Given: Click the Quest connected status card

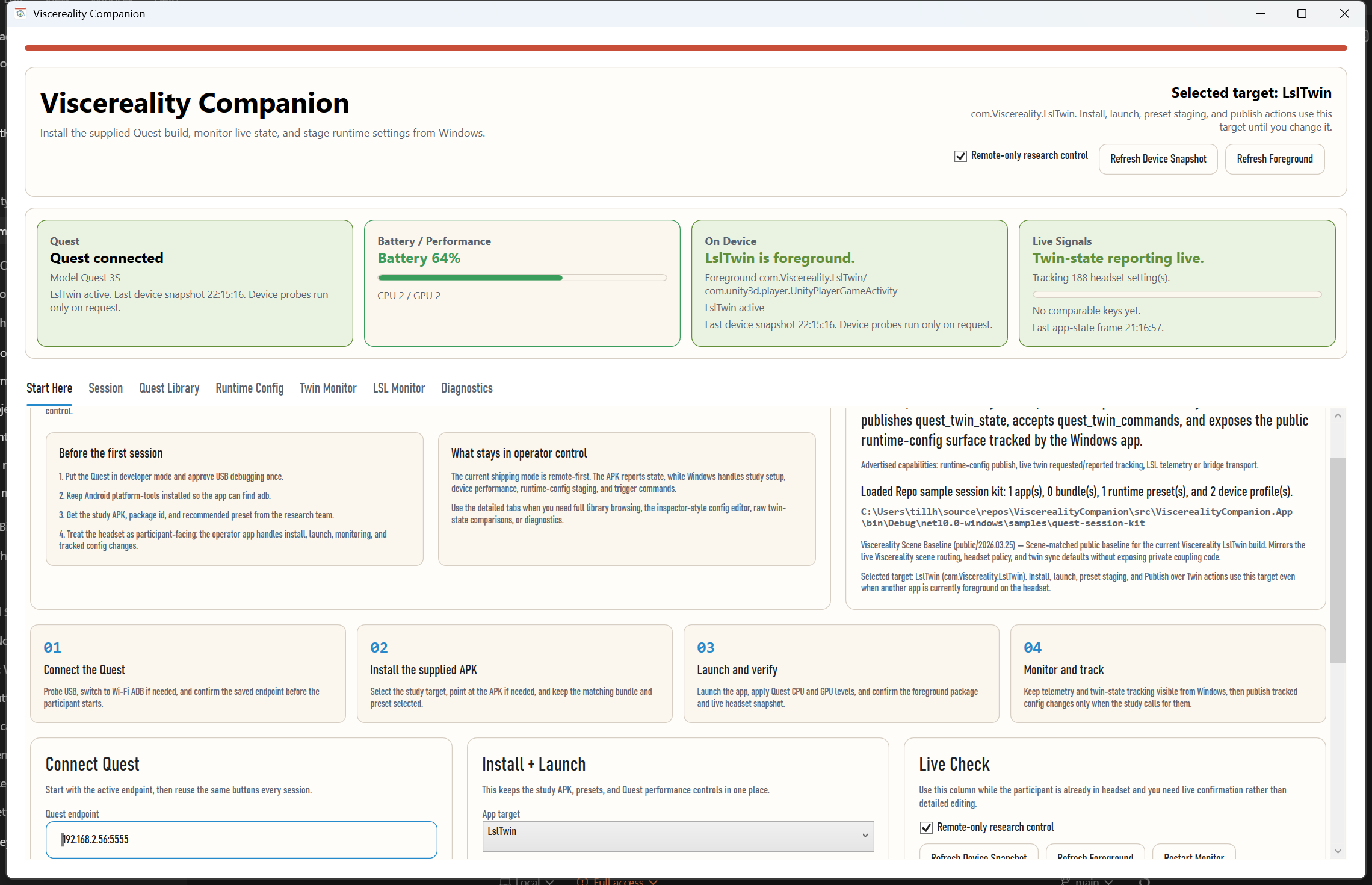Looking at the screenshot, I should point(195,283).
